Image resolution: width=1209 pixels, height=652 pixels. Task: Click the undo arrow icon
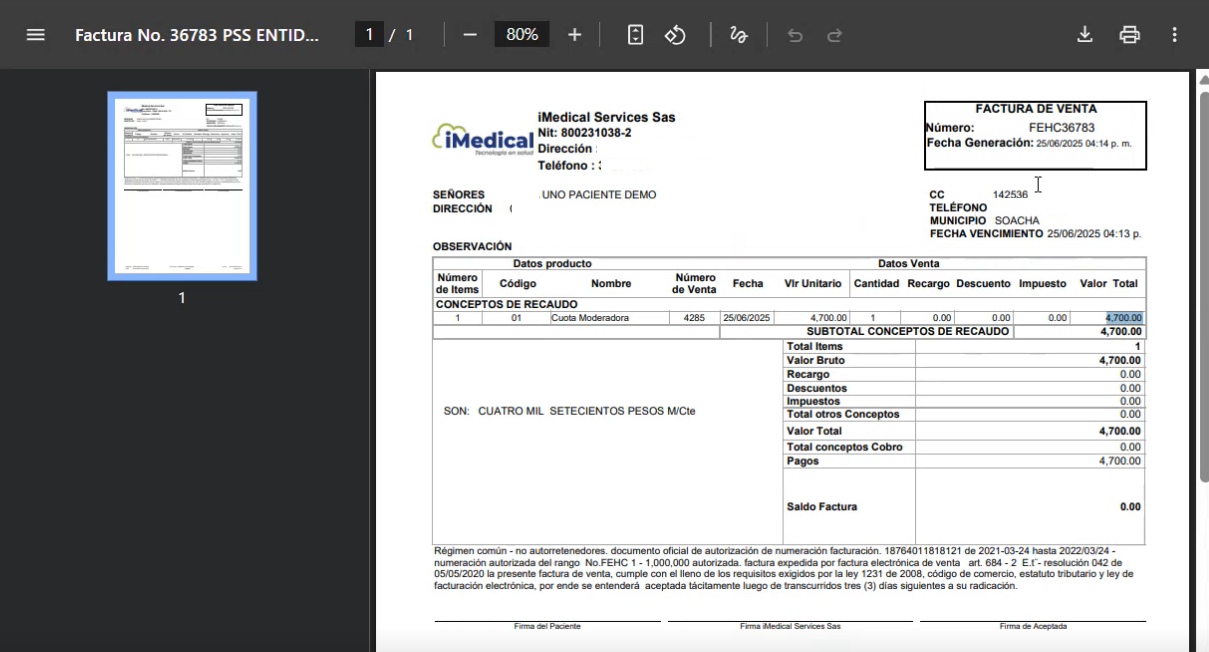[794, 34]
